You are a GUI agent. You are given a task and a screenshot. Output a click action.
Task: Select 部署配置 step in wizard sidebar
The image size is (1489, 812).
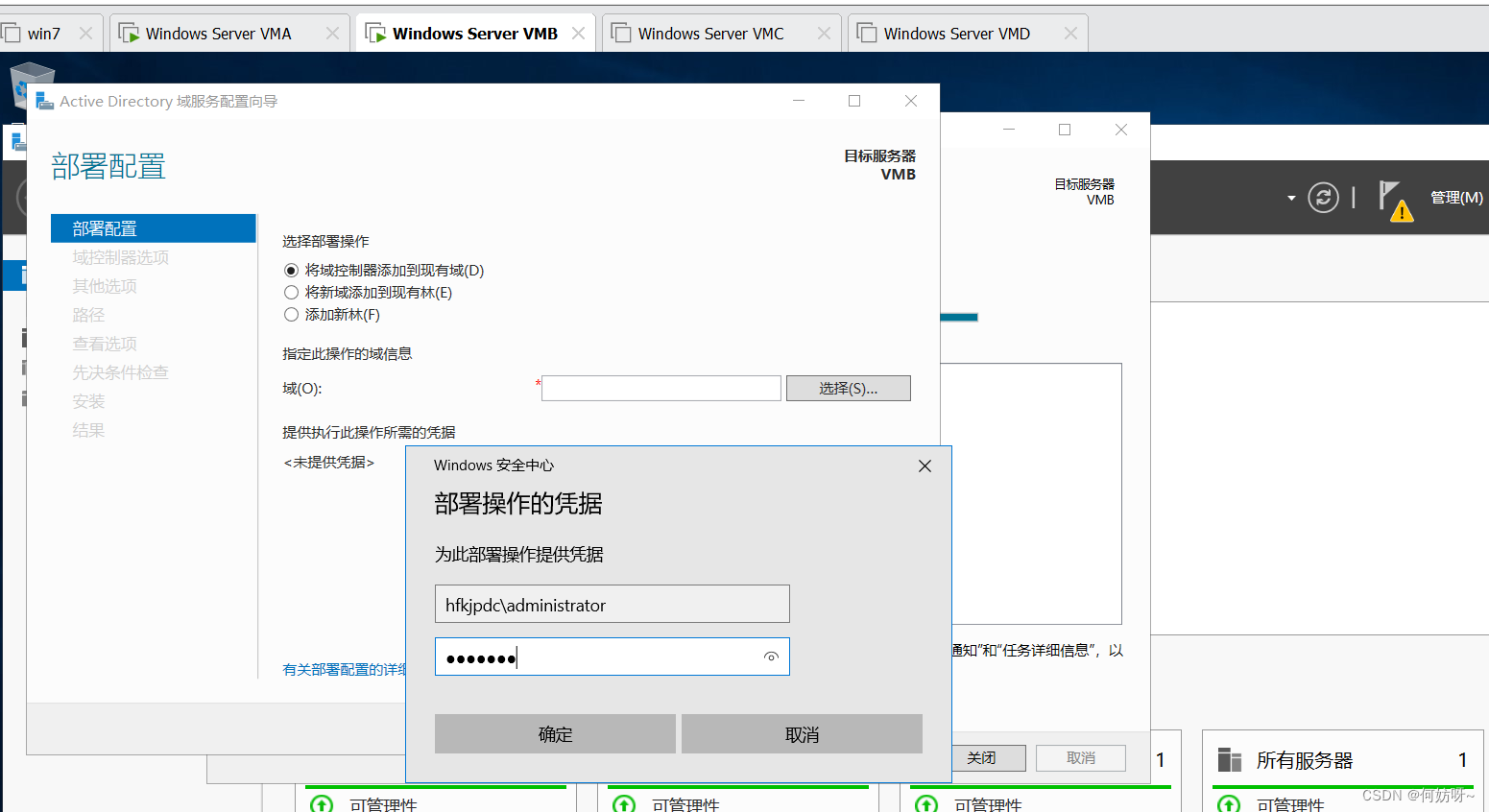[x=154, y=228]
